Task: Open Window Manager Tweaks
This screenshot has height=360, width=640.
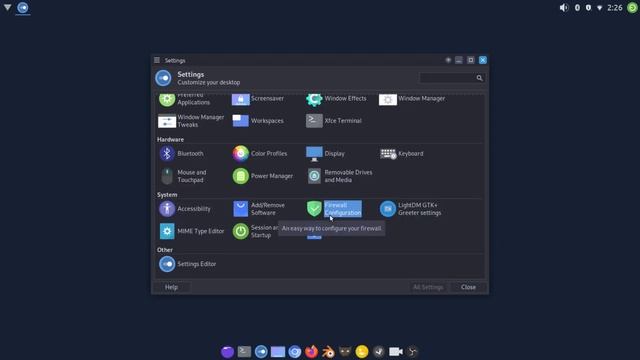Action: coord(191,121)
